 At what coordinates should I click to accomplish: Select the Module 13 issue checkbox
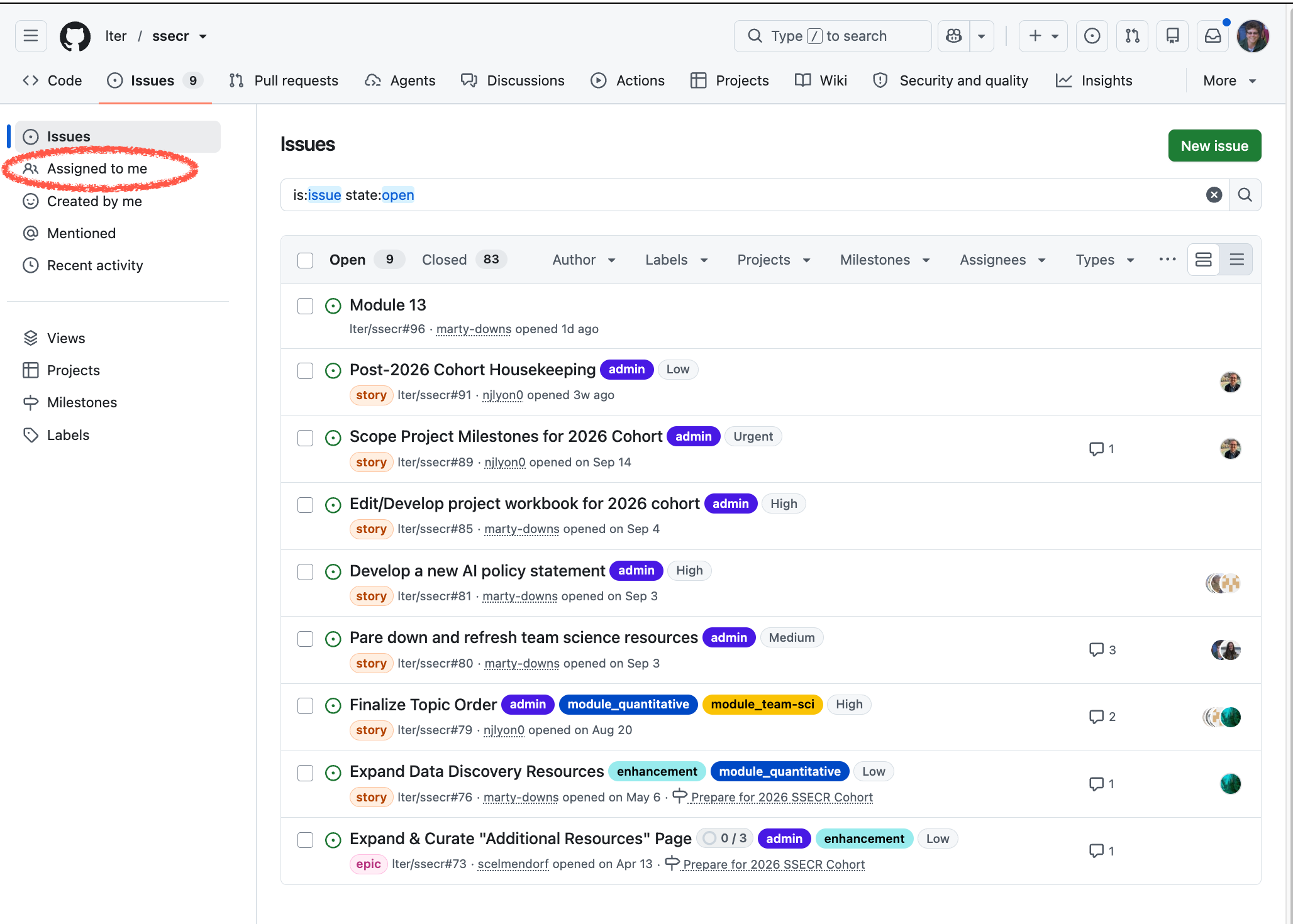click(305, 306)
